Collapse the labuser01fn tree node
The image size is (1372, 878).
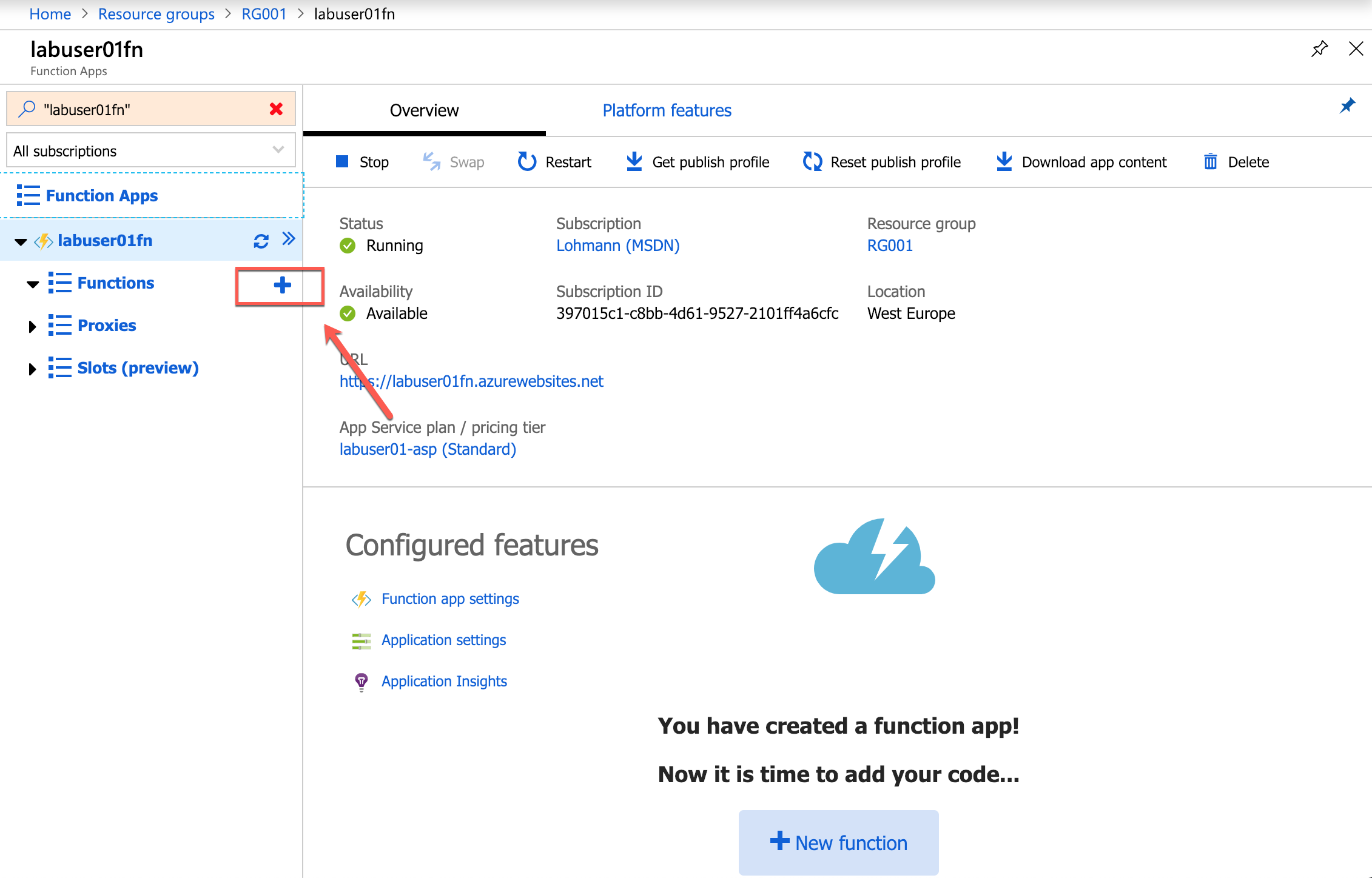[x=21, y=242]
